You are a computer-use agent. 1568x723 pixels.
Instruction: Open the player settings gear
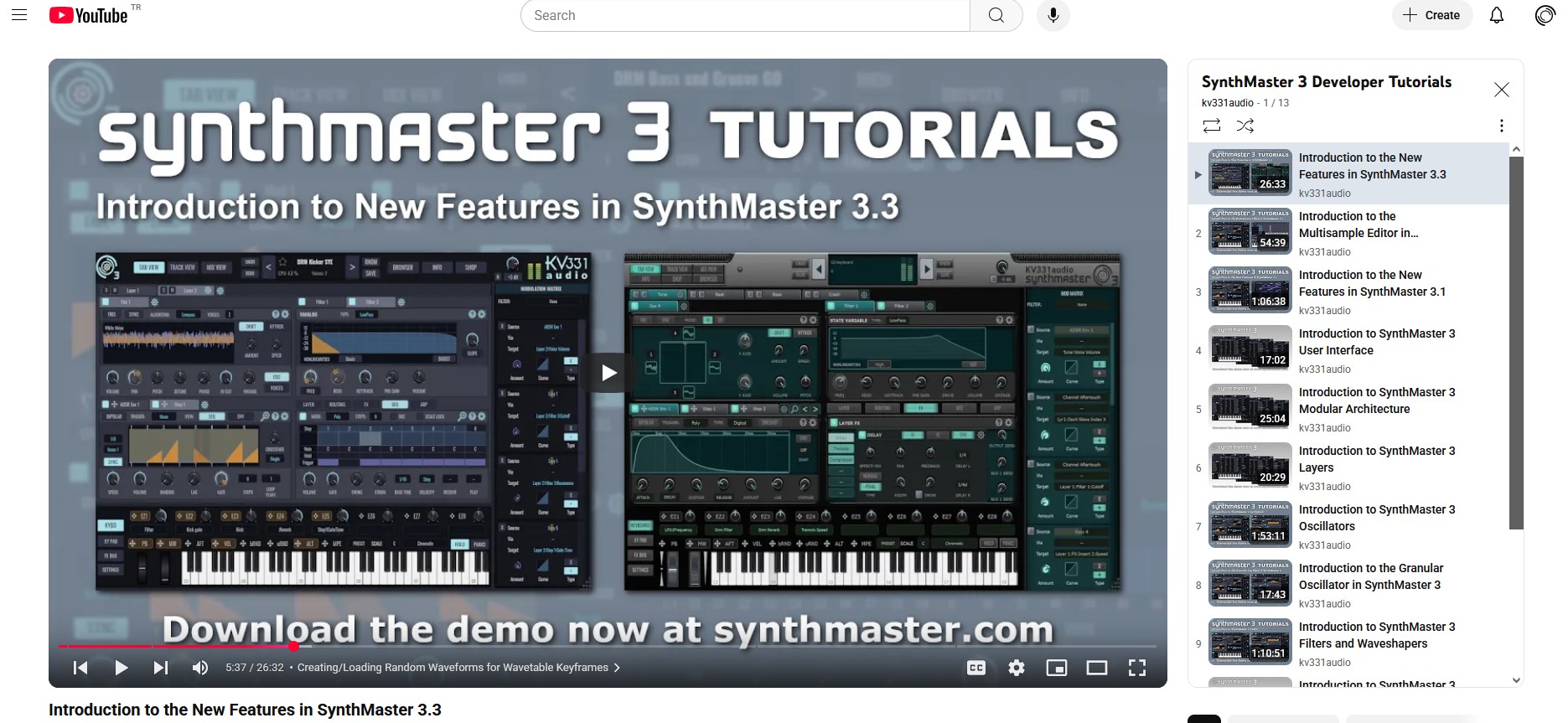coord(1017,668)
